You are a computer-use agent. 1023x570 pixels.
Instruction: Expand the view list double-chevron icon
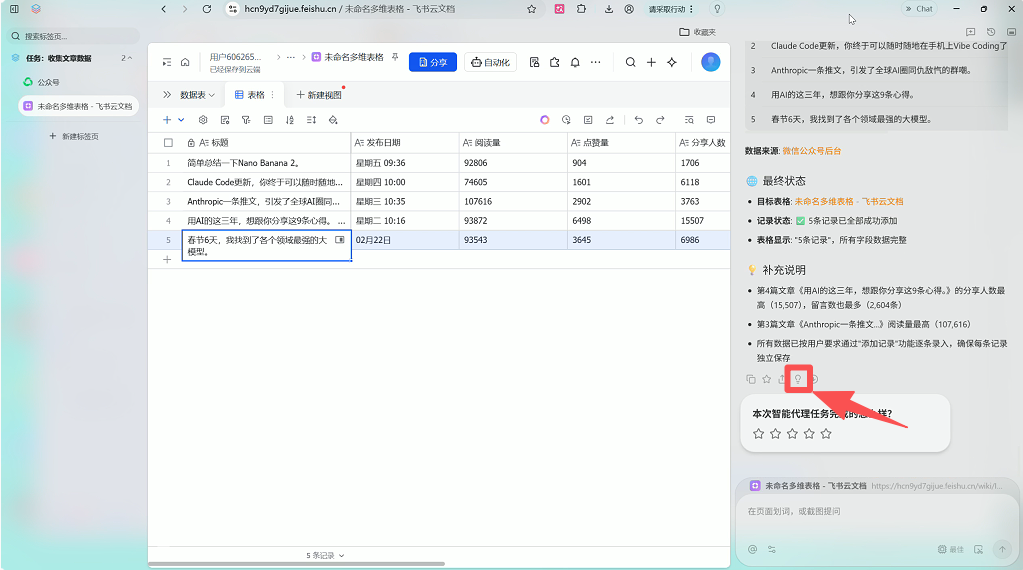point(167,95)
